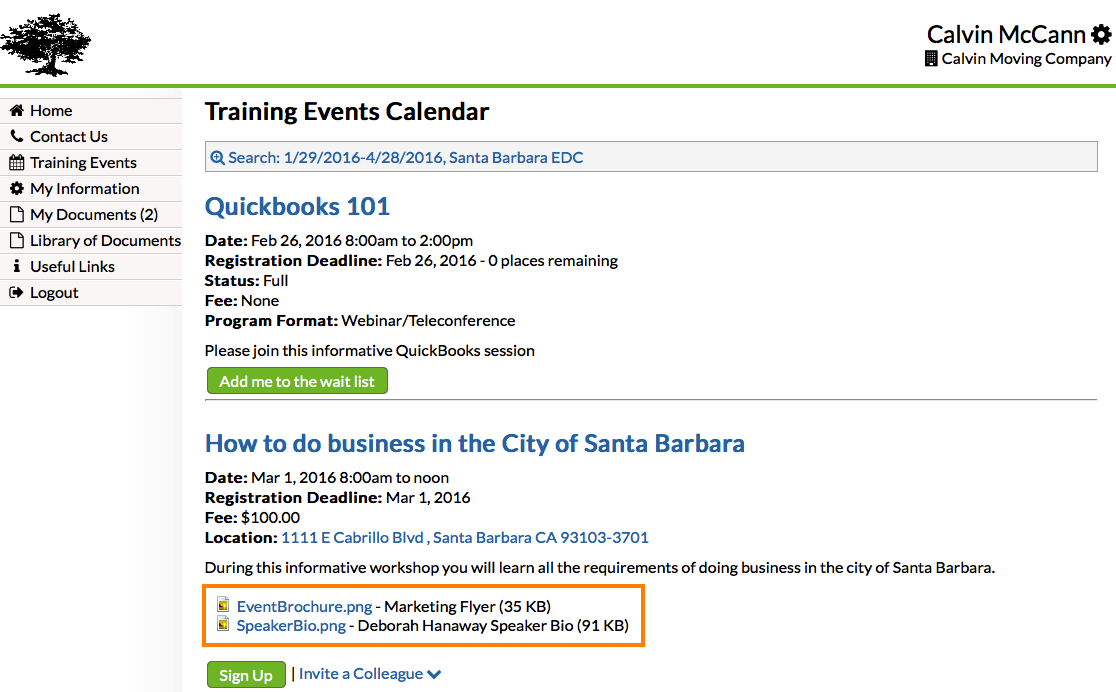Open the Quickbooks 101 event title
The image size is (1116, 692).
click(x=297, y=207)
